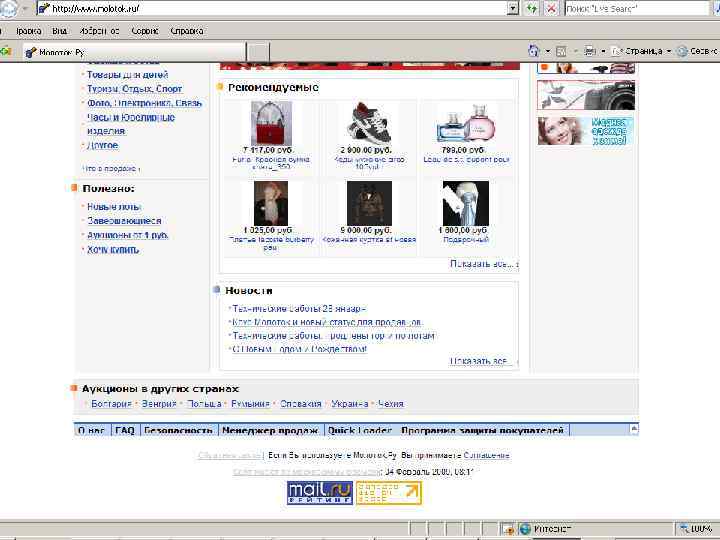Open the Другое category
Viewport: 720px width, 540px height.
click(x=103, y=145)
